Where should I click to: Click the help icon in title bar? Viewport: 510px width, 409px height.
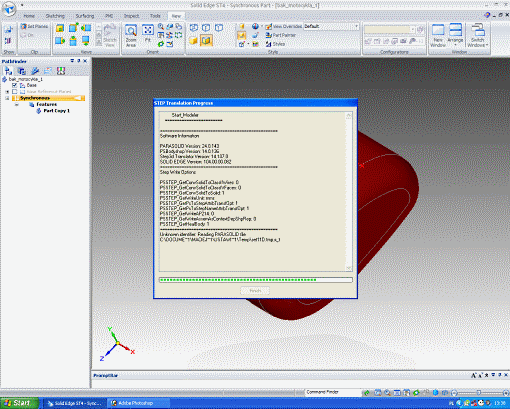[487, 15]
